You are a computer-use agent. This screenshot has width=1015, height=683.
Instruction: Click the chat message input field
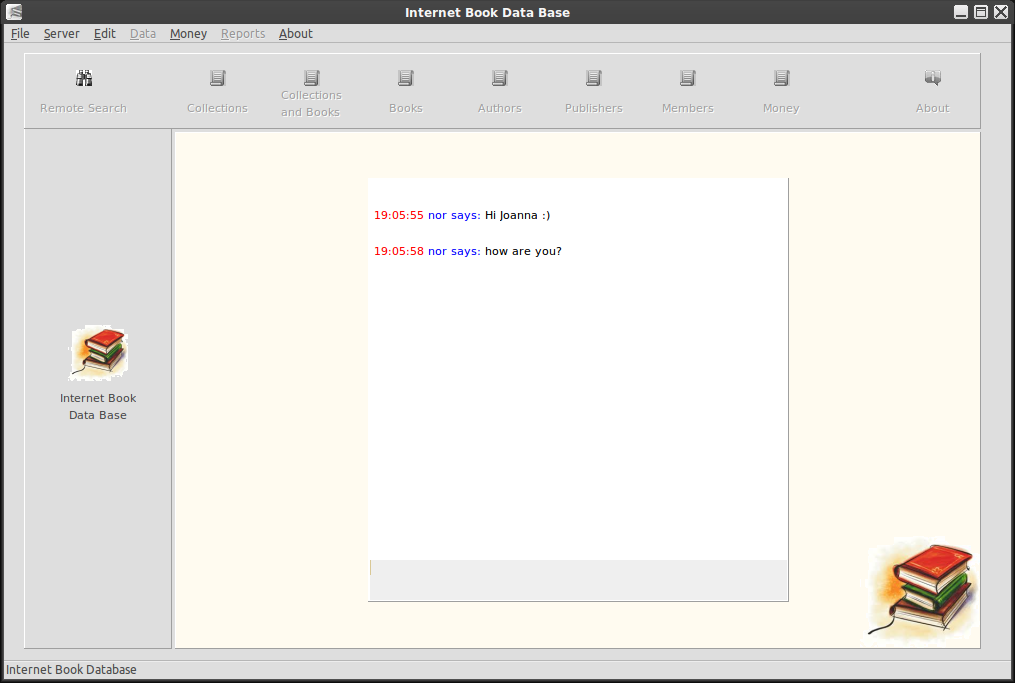point(578,580)
